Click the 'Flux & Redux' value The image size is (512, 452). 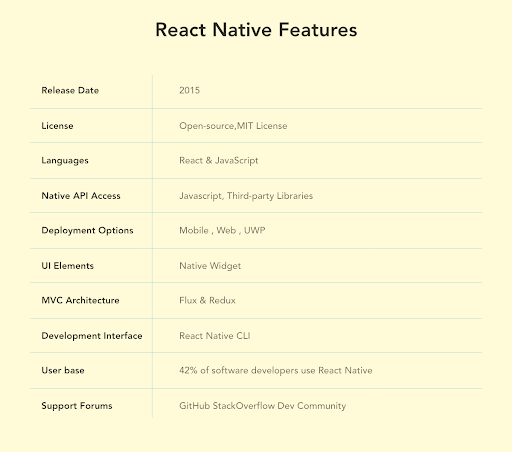point(207,300)
